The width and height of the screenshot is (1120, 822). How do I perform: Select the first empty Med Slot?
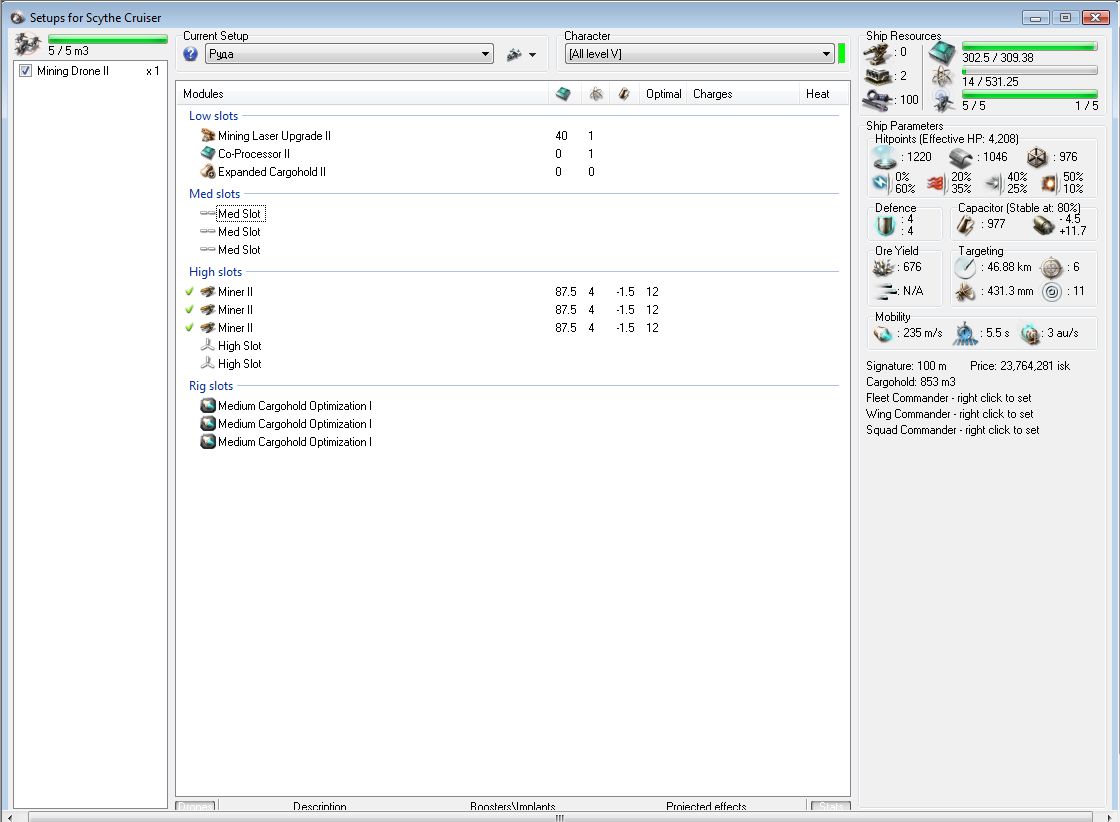[239, 214]
